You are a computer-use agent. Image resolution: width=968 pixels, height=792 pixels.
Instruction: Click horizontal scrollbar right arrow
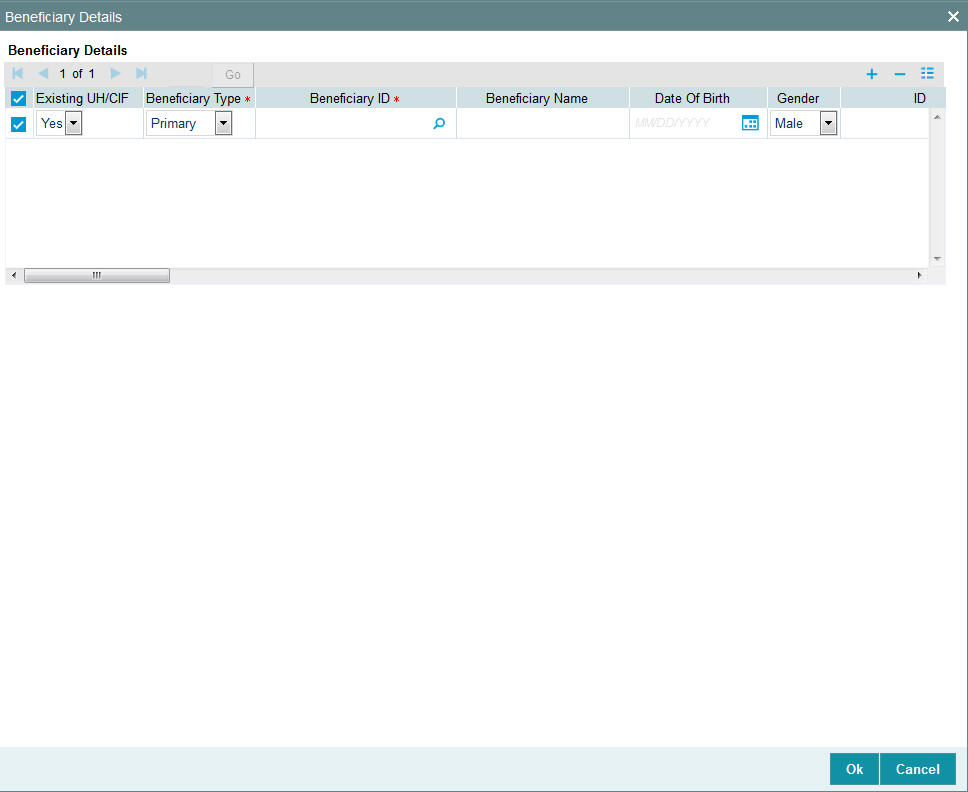pos(919,275)
